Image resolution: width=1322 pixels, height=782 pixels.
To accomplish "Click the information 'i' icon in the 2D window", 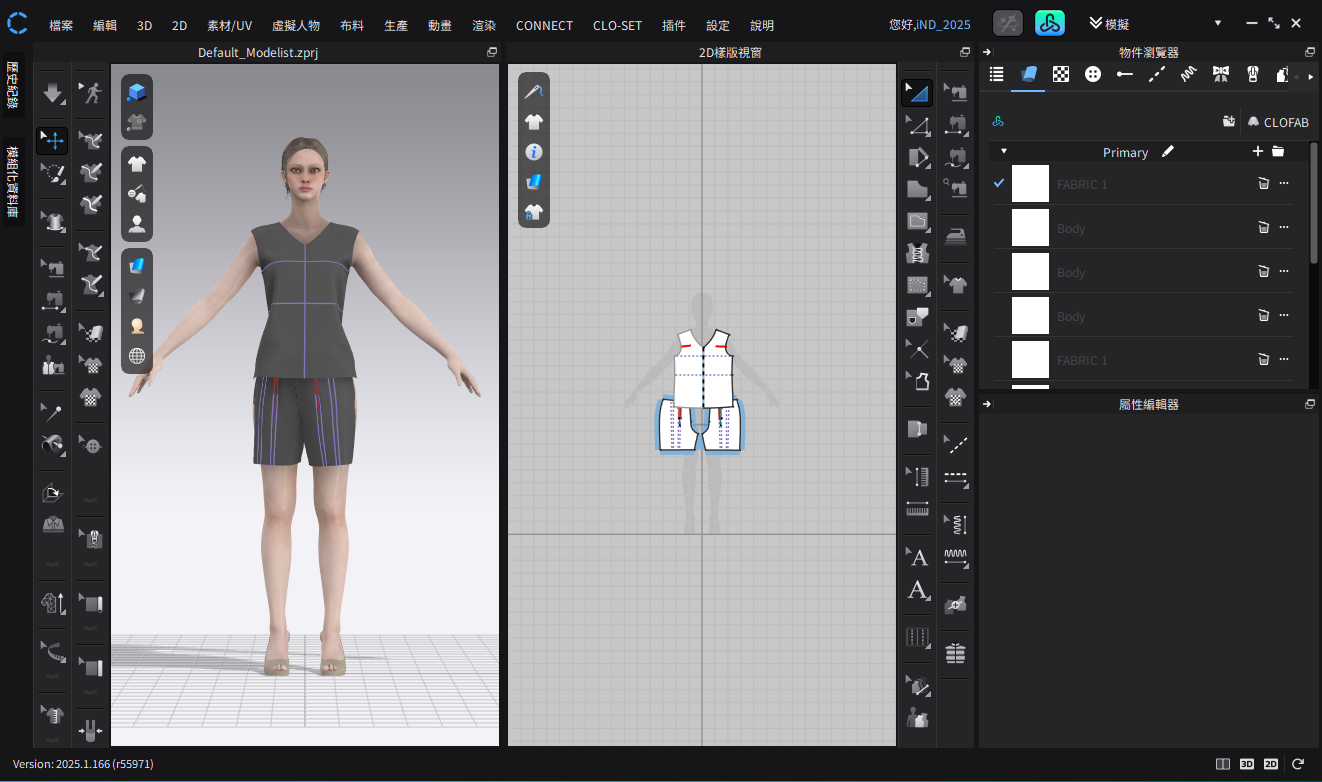I will point(534,152).
